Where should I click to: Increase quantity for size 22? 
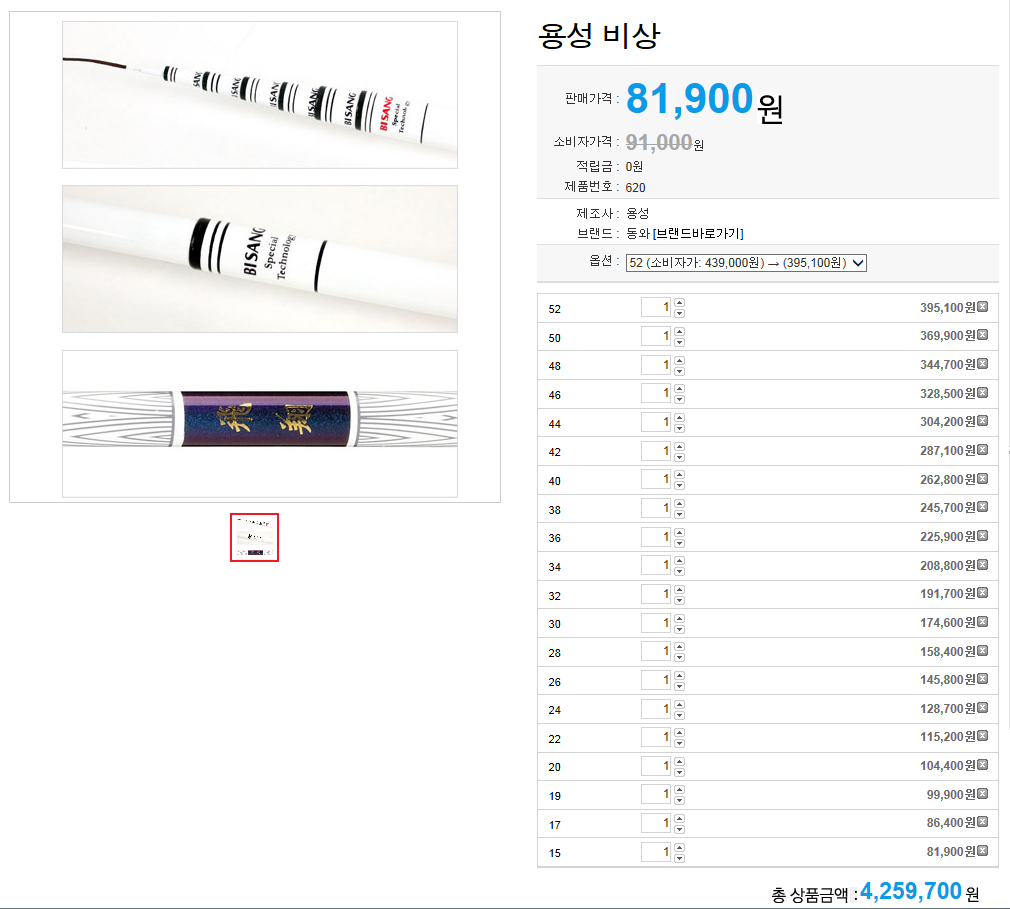(679, 732)
